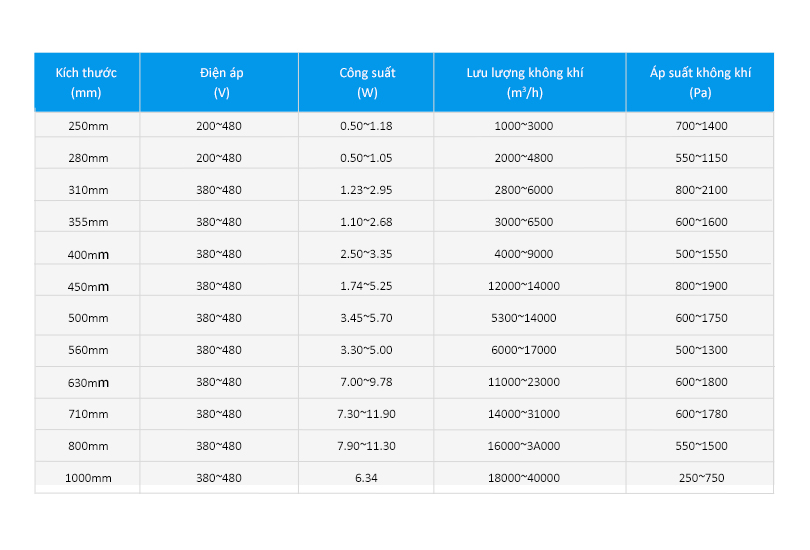Highlight the '250~750' pressure value
This screenshot has width=810, height=550.
click(x=702, y=478)
